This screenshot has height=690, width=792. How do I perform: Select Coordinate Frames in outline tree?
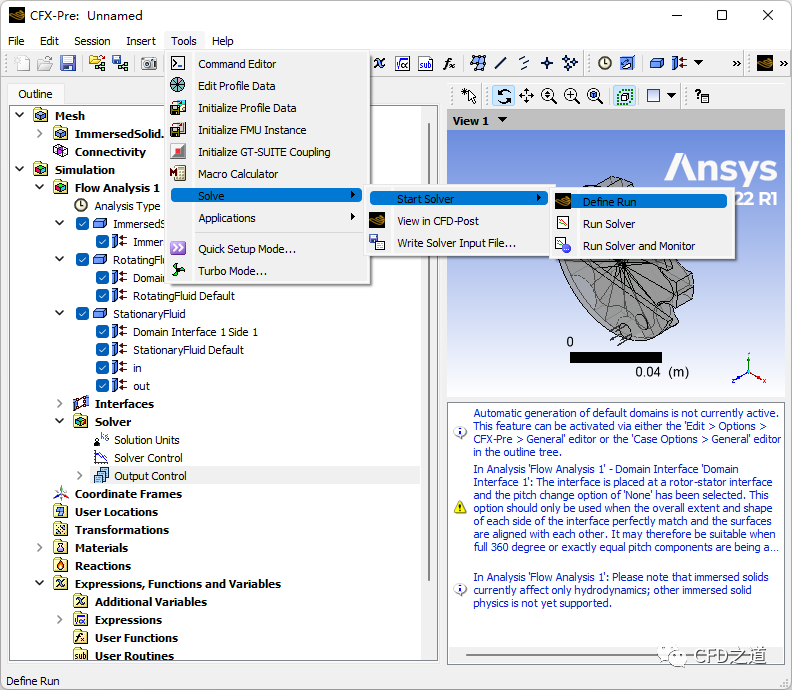click(x=128, y=494)
